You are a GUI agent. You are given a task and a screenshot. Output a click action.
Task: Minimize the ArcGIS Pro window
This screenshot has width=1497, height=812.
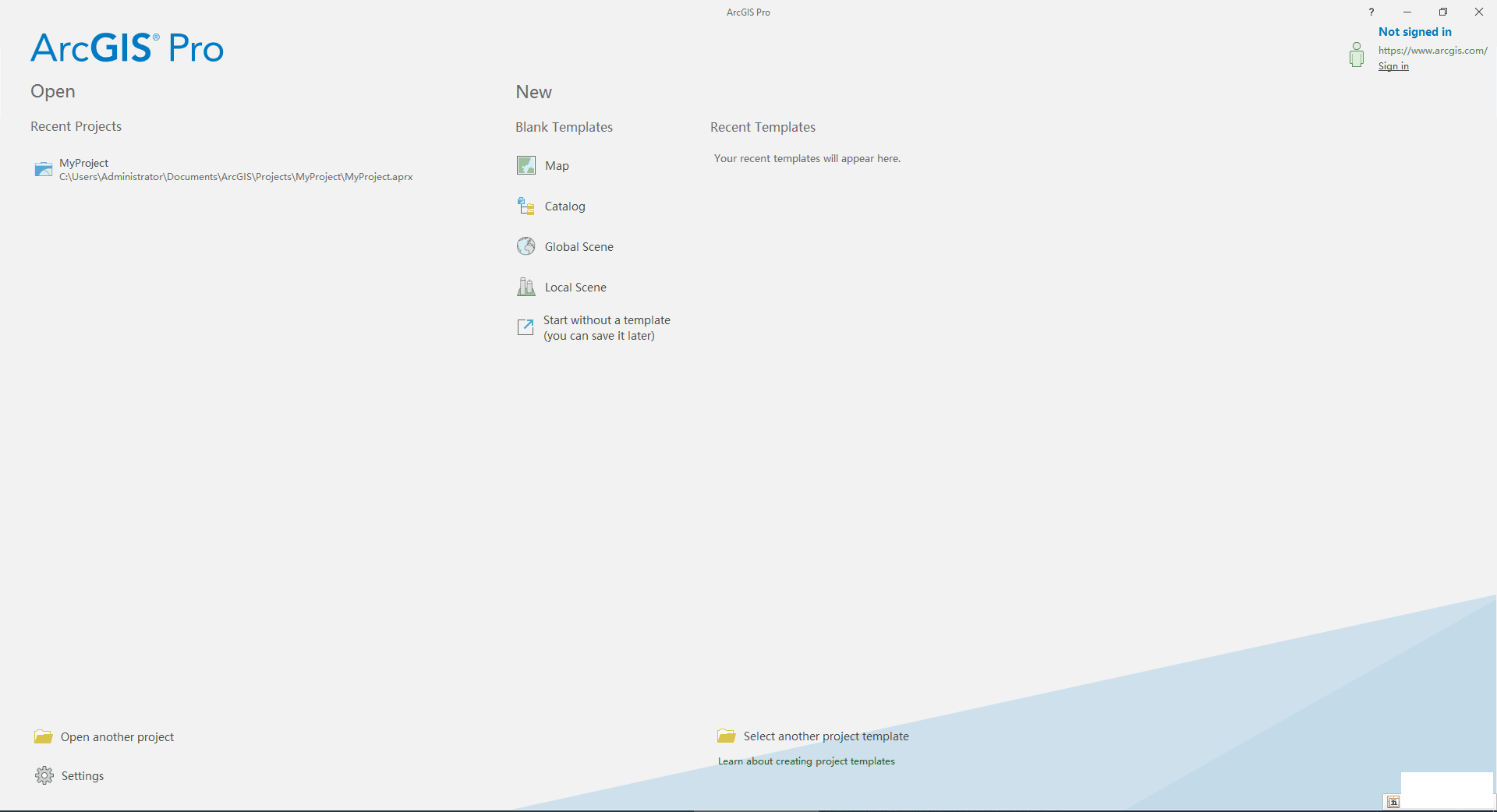click(x=1407, y=12)
